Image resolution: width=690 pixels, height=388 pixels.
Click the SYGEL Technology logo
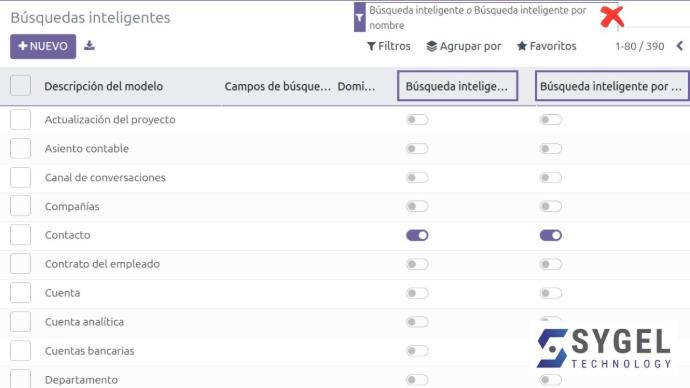[x=604, y=348]
